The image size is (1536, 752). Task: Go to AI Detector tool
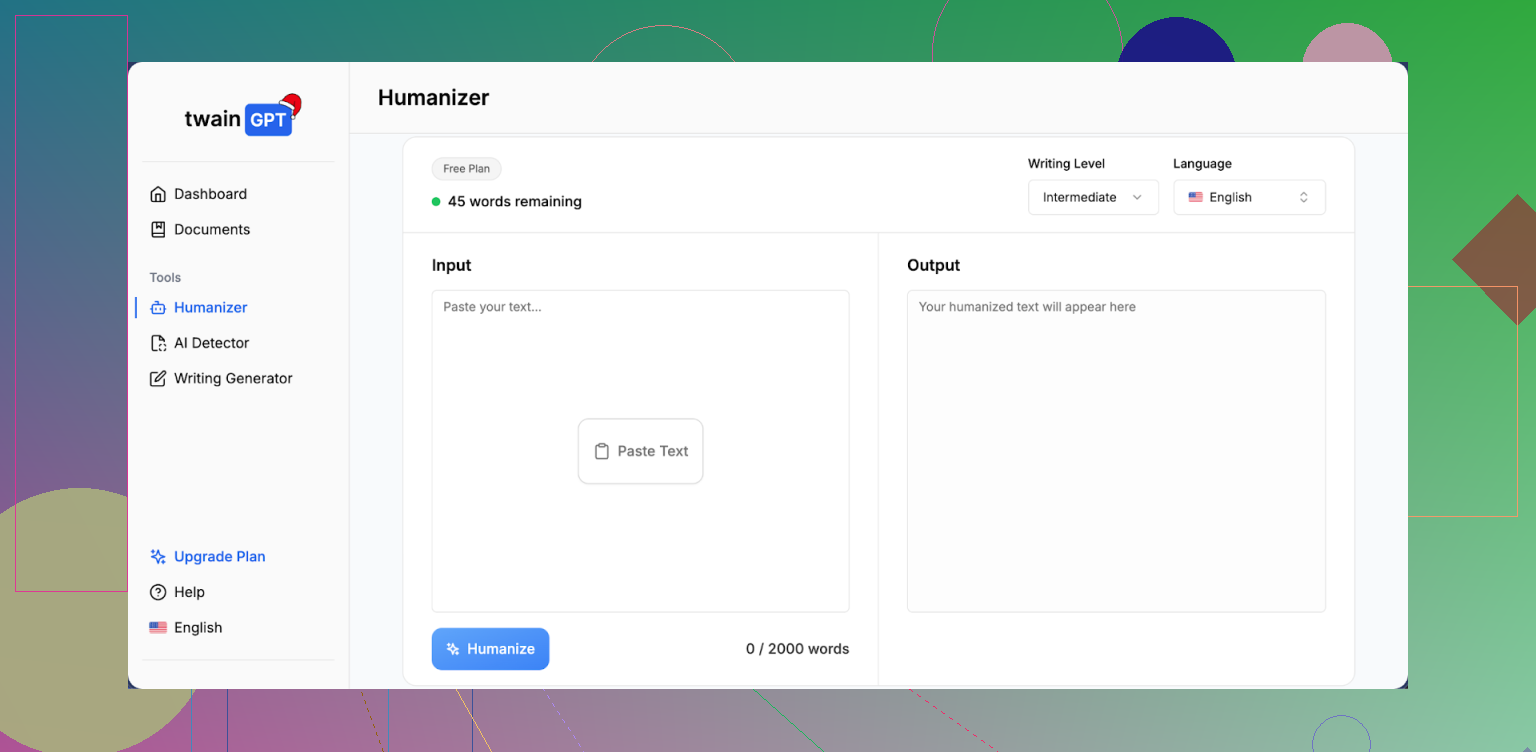[x=211, y=343]
